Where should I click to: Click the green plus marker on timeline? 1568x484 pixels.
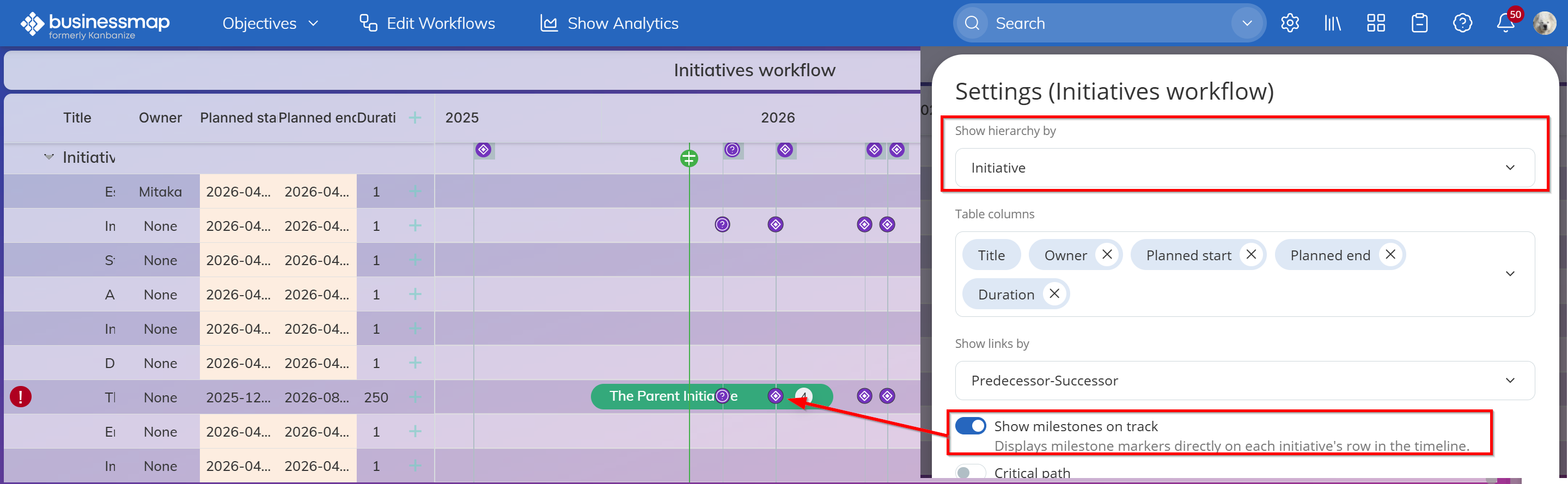[x=688, y=158]
